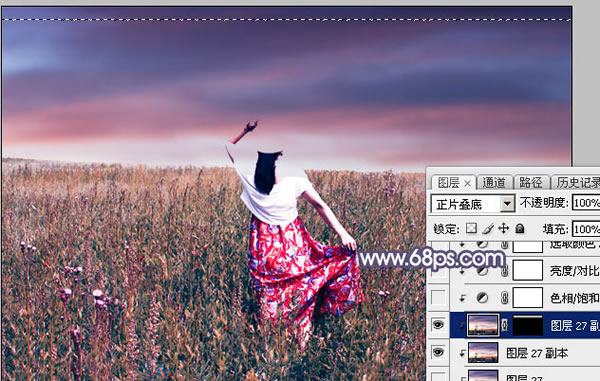Click the fill 100% field
This screenshot has width=600, height=381.
[585, 229]
